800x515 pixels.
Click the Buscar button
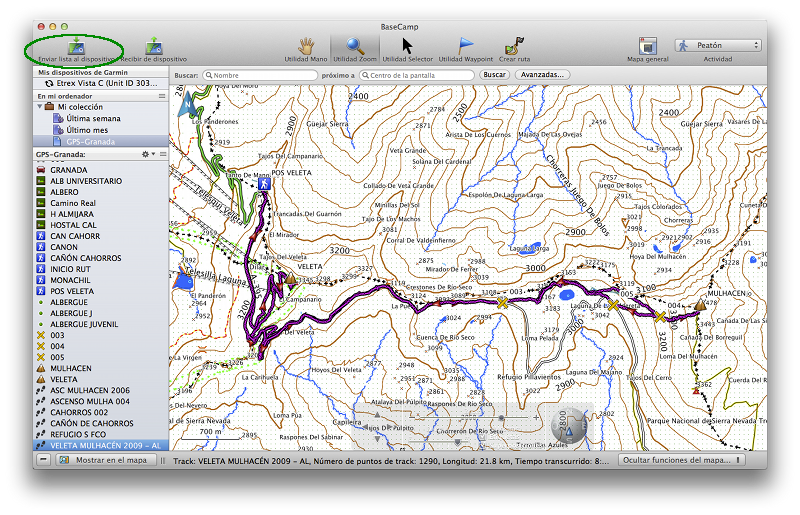coord(494,75)
